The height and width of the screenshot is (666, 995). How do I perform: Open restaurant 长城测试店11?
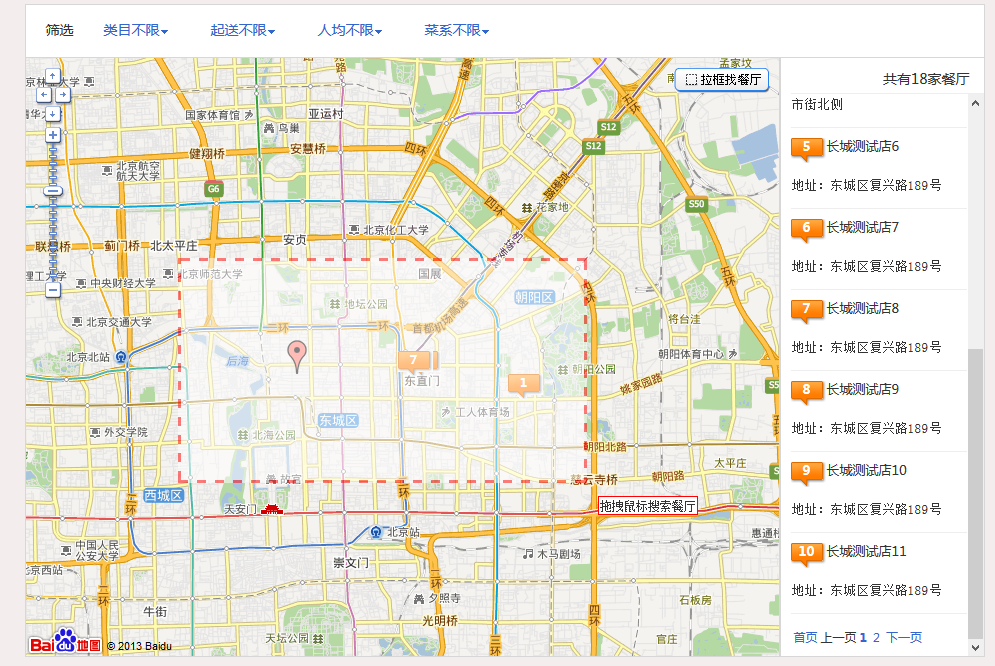pyautogui.click(x=866, y=552)
